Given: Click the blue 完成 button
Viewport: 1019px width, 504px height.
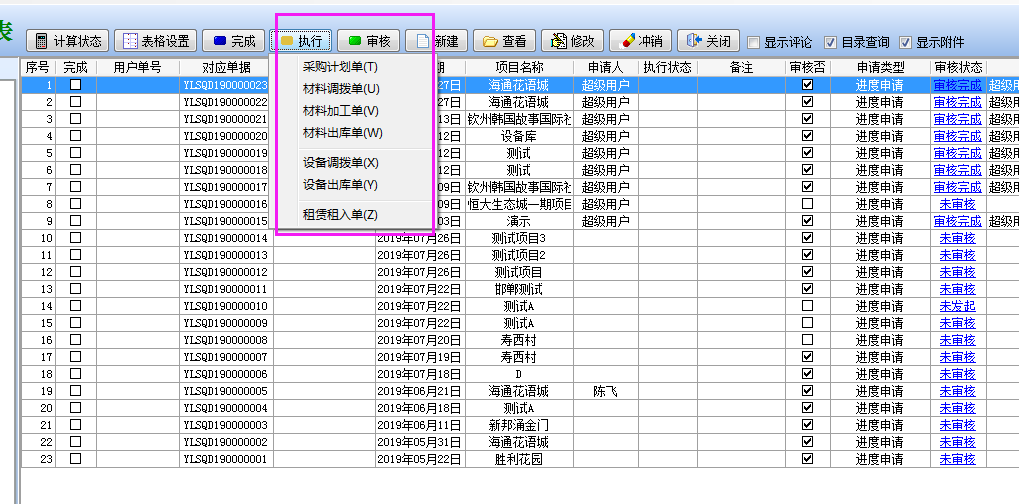Looking at the screenshot, I should 233,41.
